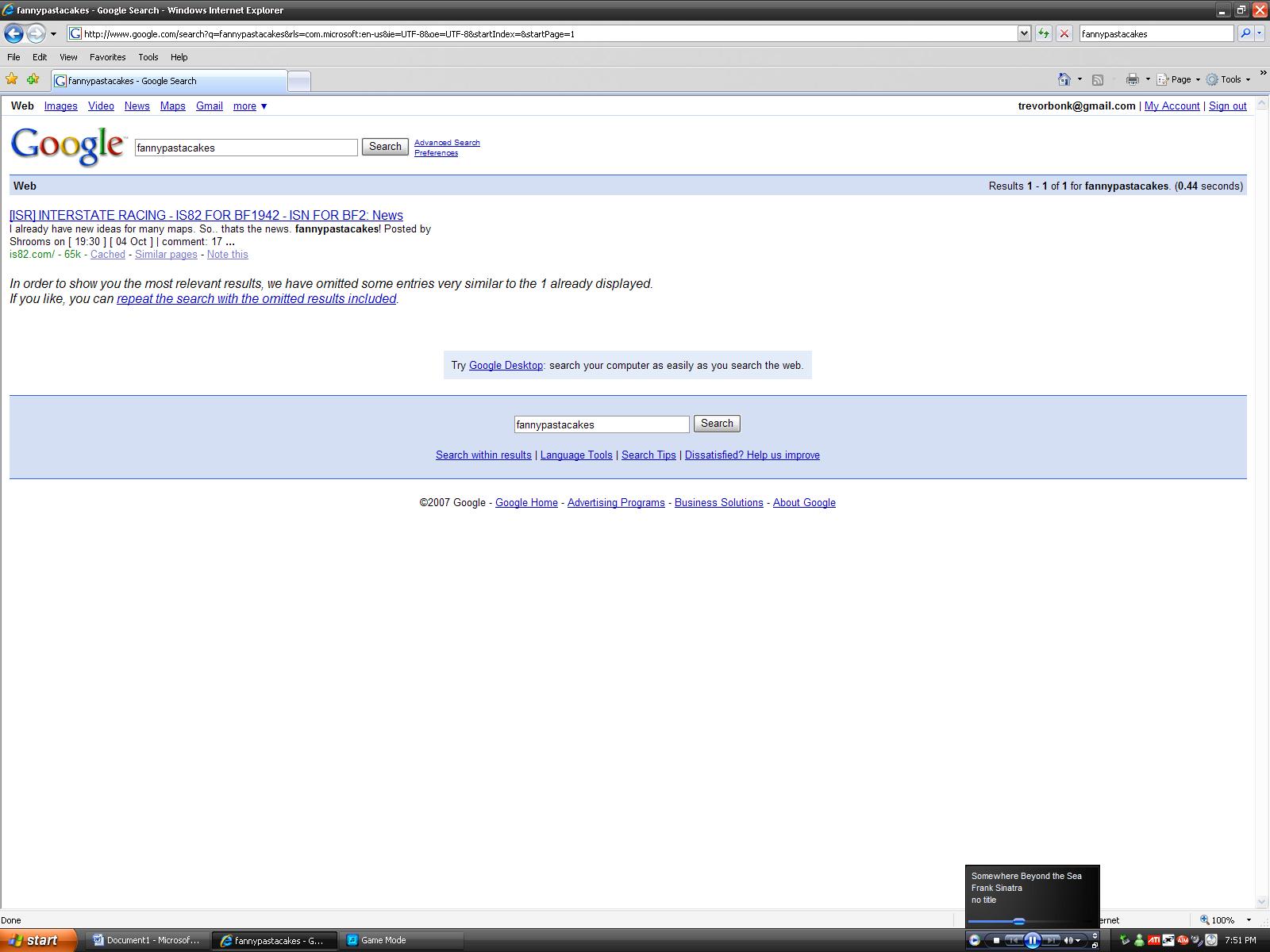This screenshot has height=952, width=1270.
Task: Click the Google logo
Action: point(68,146)
